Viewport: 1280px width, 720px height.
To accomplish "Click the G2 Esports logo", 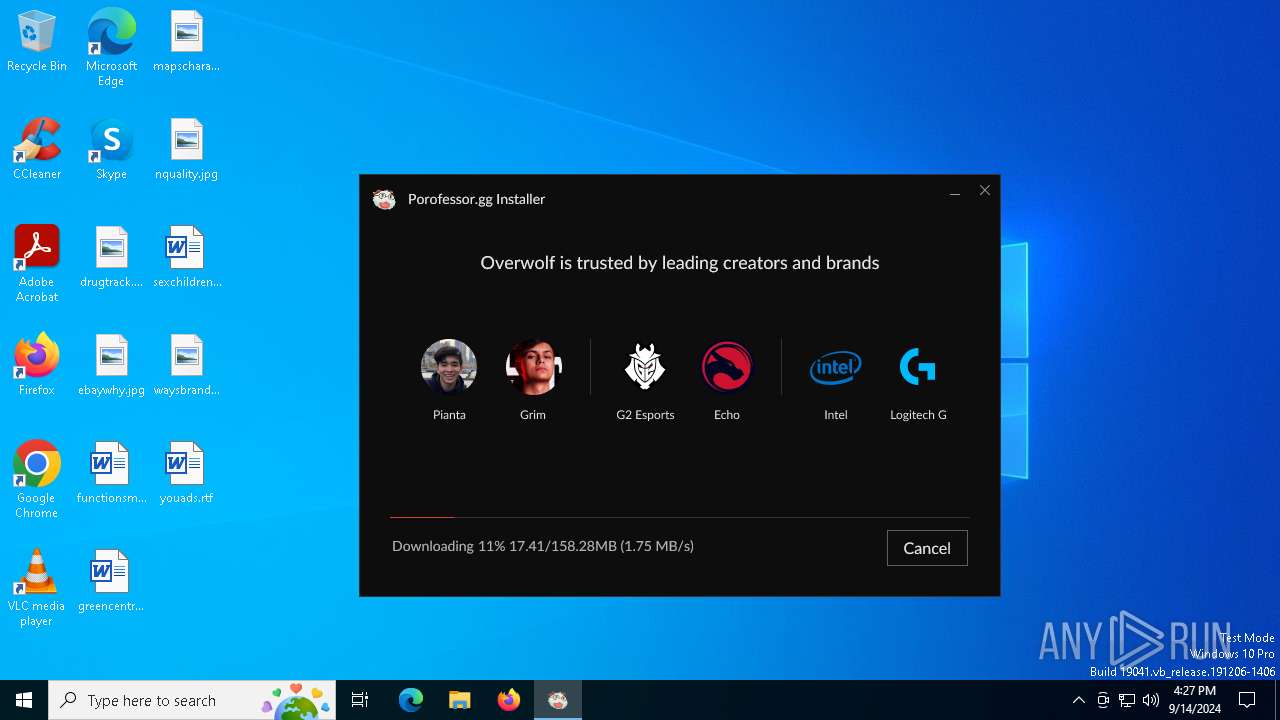I will [x=645, y=367].
